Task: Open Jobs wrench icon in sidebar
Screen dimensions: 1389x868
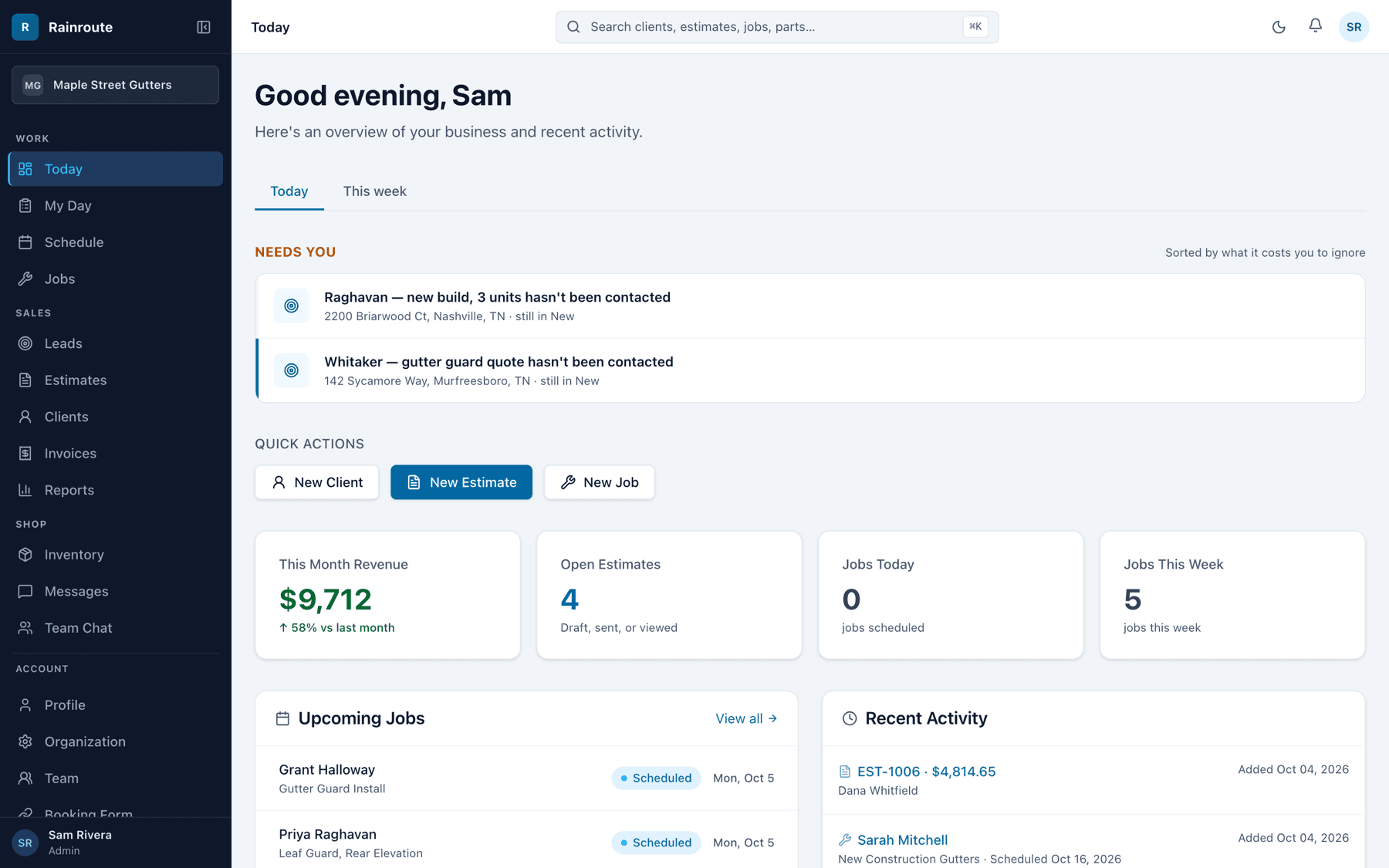Action: 25,279
